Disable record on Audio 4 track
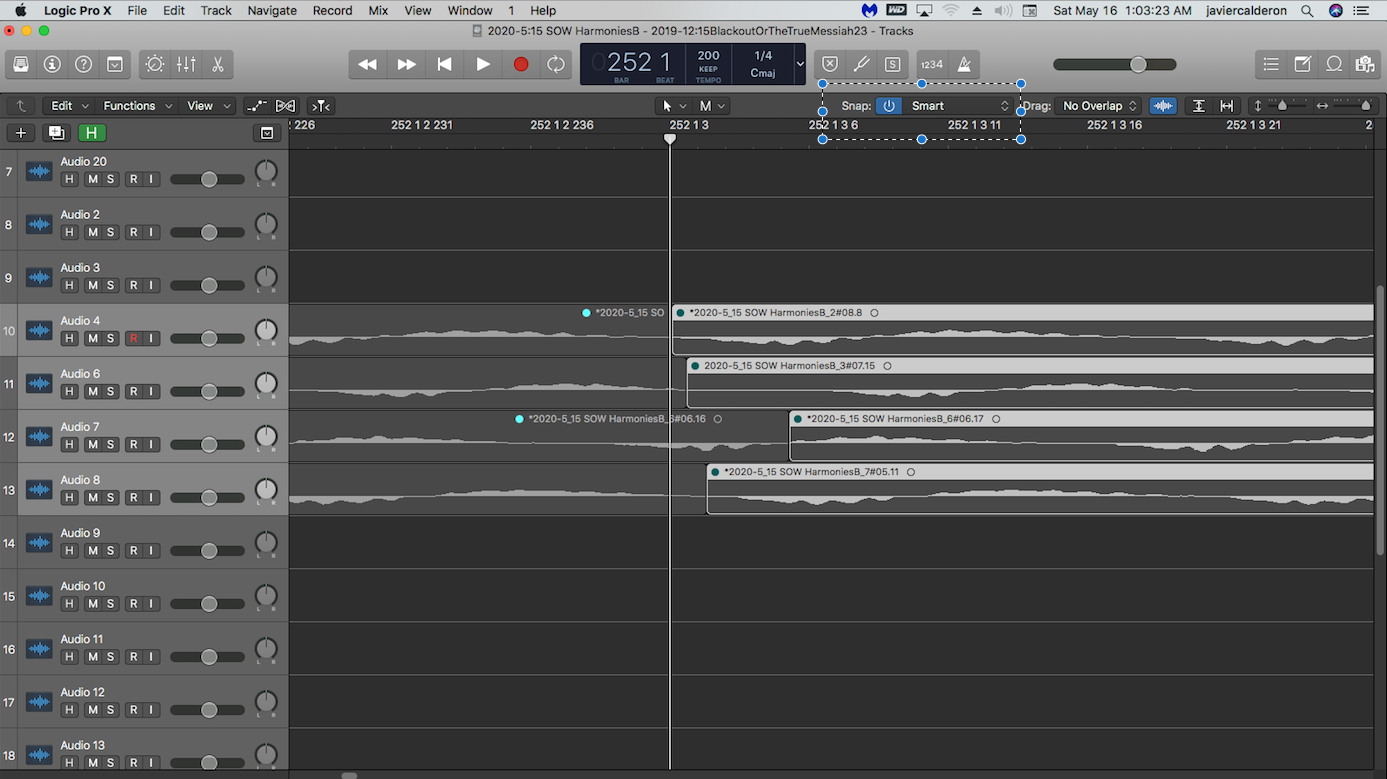Screen dimensions: 1387x779 click(133, 339)
